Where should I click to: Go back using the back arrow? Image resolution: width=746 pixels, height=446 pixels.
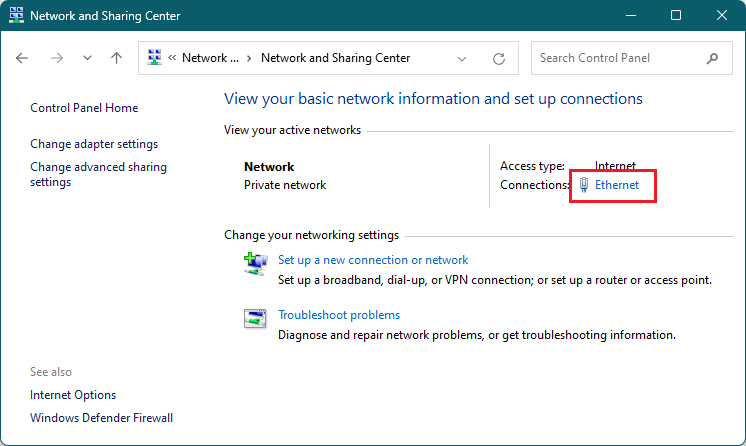tap(22, 58)
